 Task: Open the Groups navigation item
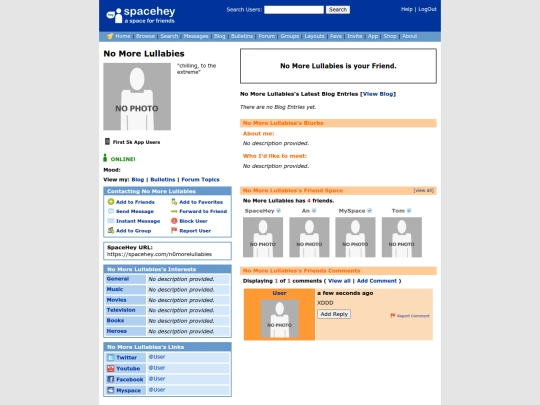coord(290,36)
